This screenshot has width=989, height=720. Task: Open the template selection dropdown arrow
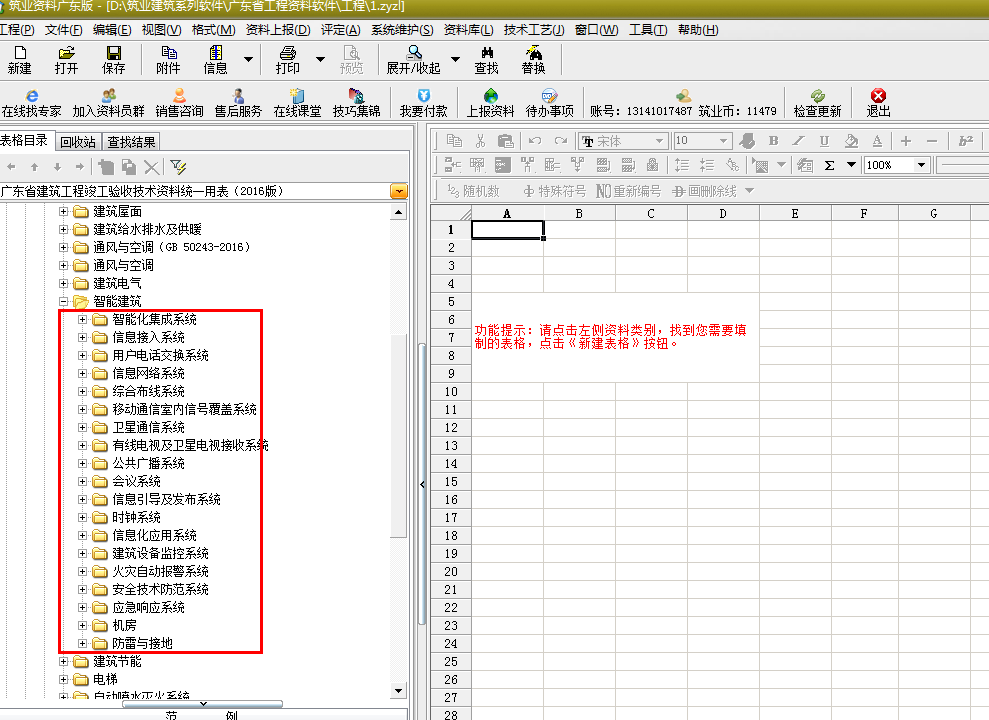pyautogui.click(x=399, y=191)
